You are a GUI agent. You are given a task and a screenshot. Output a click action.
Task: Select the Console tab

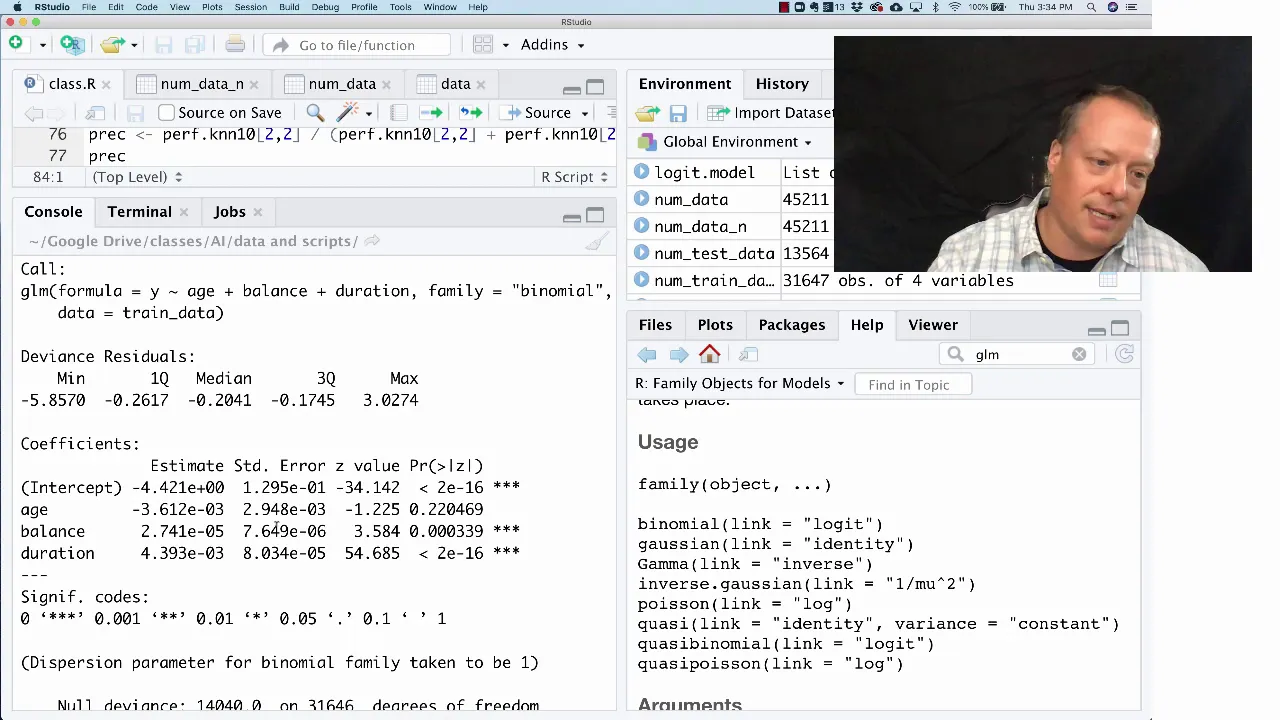point(53,212)
